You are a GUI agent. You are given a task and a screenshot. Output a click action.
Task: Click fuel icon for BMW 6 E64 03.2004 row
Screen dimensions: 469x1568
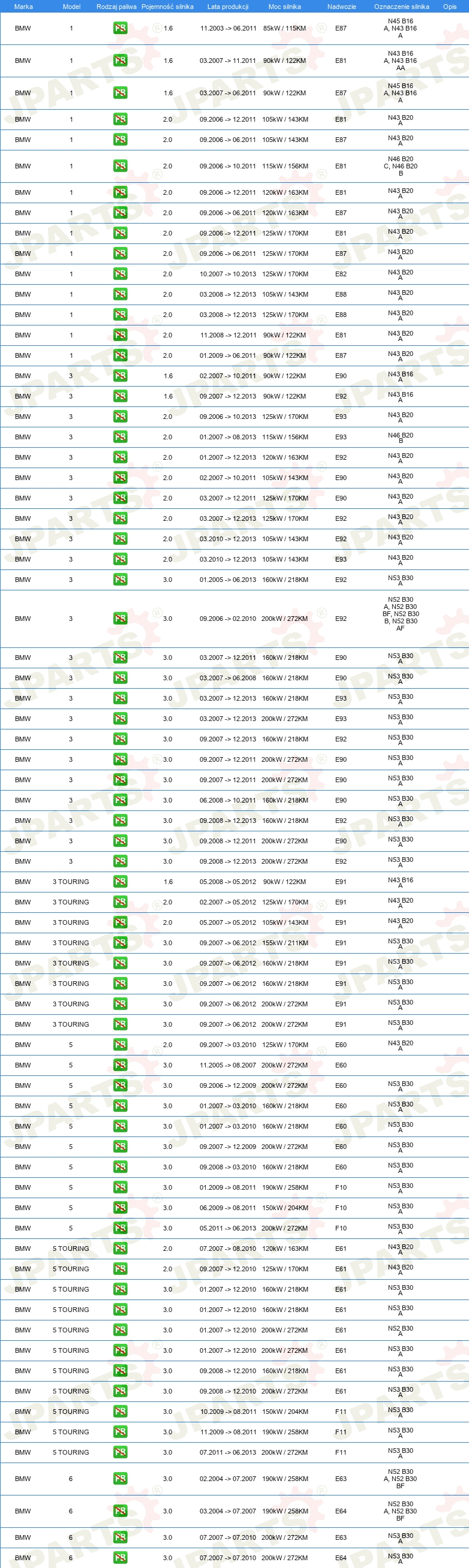120,1511
